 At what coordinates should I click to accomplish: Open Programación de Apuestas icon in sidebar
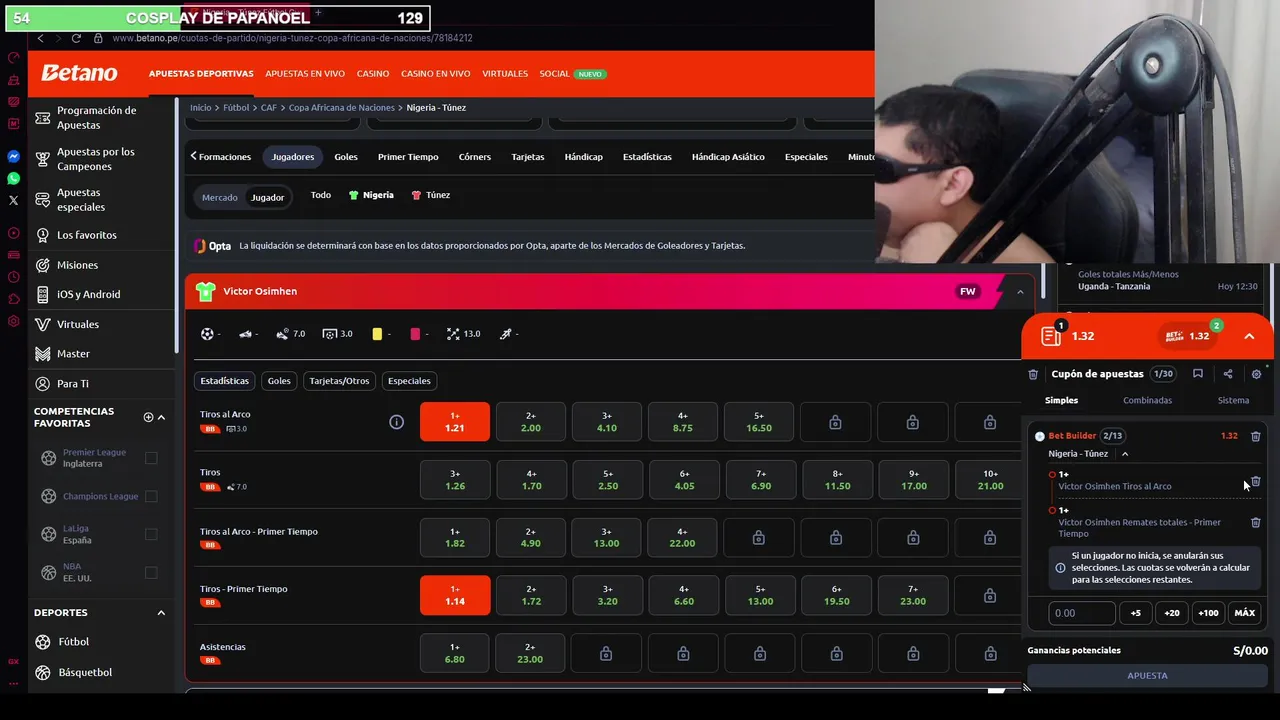42,118
